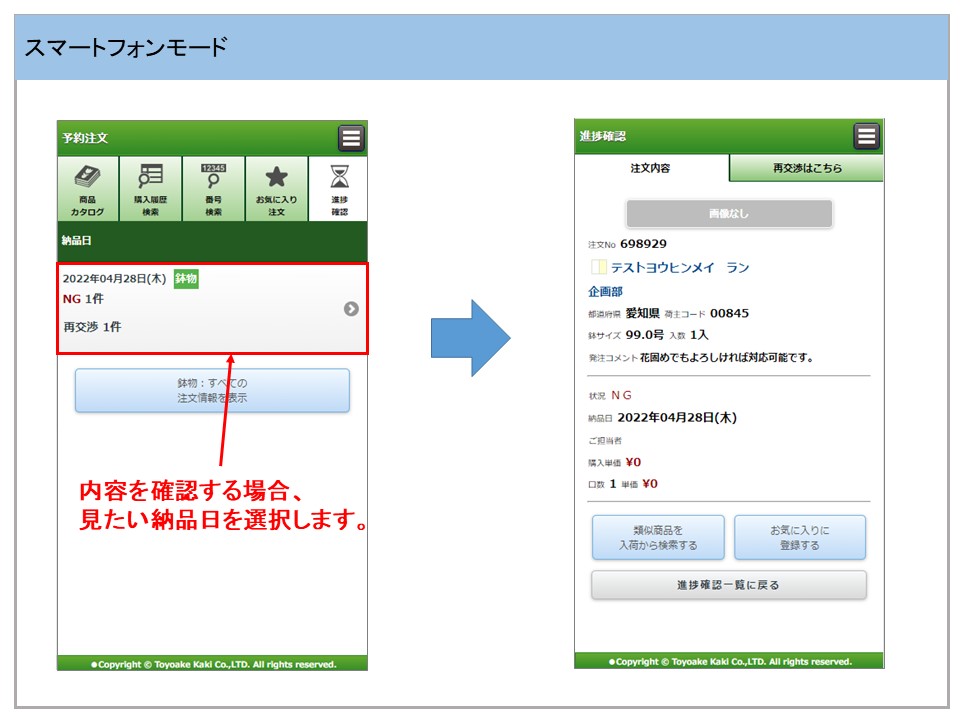Screen dimensions: 960x720
Task: Open the 商品カタログ catalog icon
Action: (x=88, y=188)
